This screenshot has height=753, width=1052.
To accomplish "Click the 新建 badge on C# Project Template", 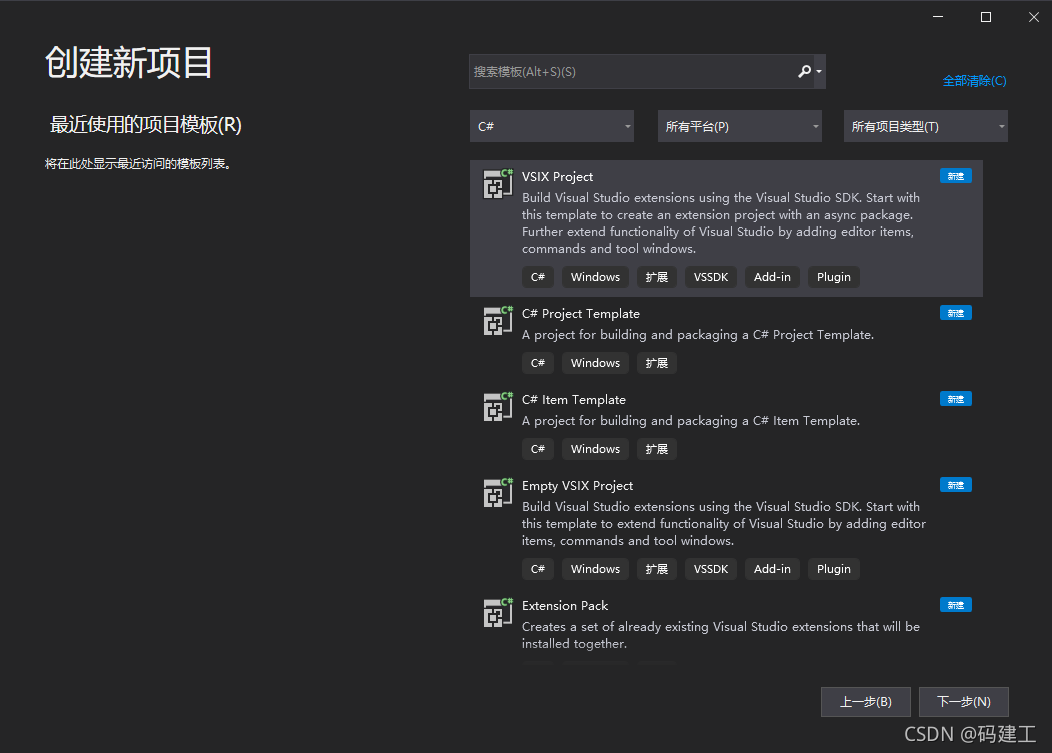I will 955,313.
